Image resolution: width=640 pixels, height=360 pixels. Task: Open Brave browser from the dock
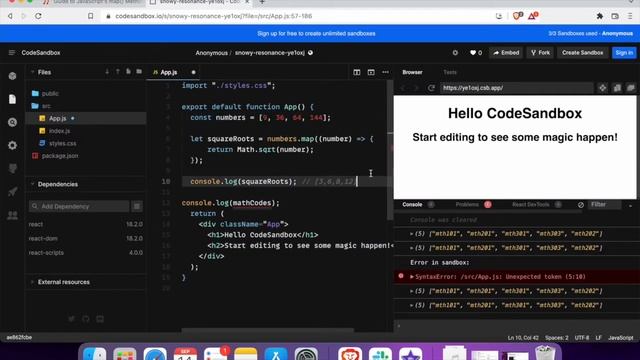click(x=350, y=353)
